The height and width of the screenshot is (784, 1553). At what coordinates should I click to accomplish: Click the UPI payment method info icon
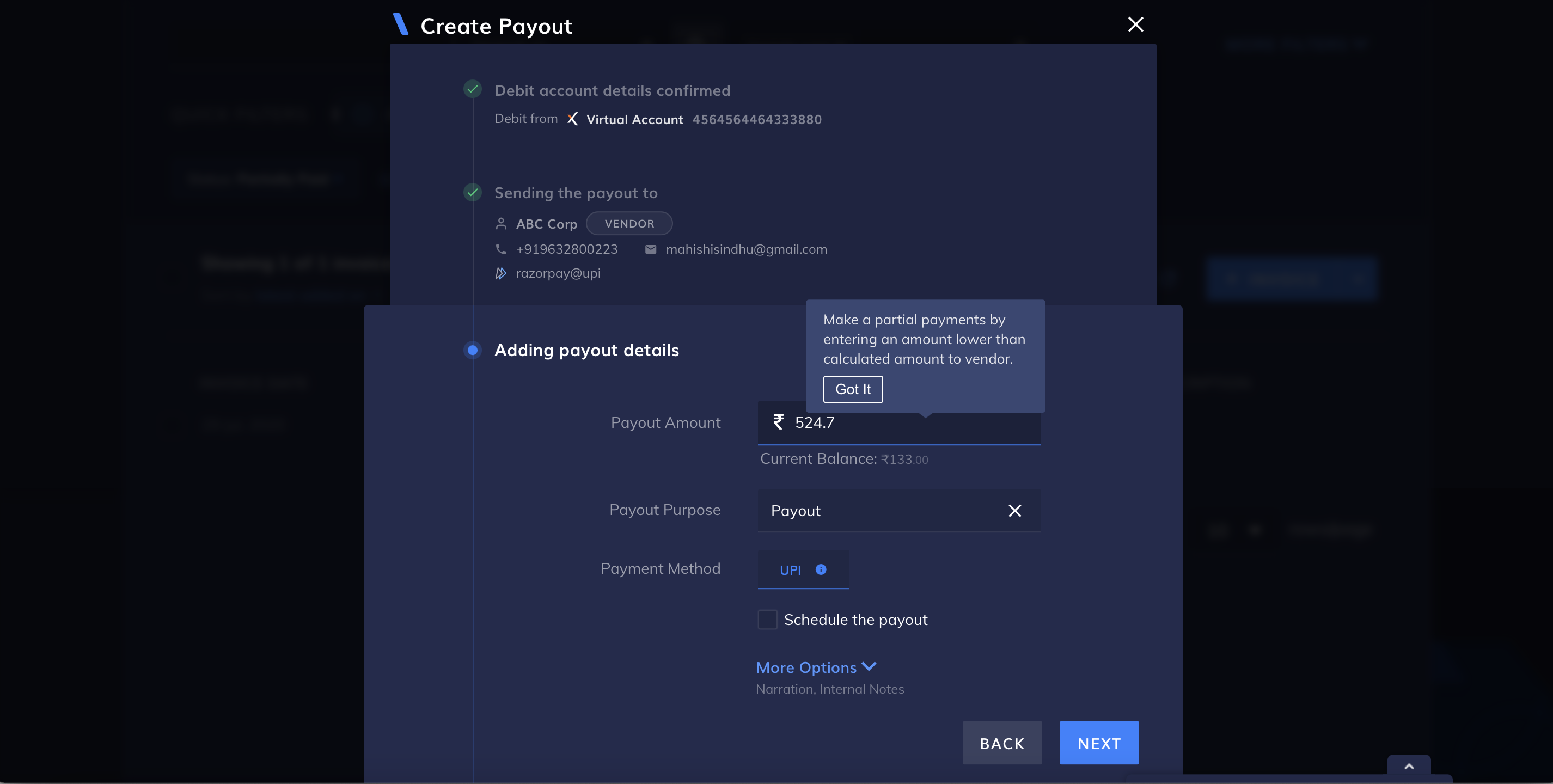coord(820,568)
